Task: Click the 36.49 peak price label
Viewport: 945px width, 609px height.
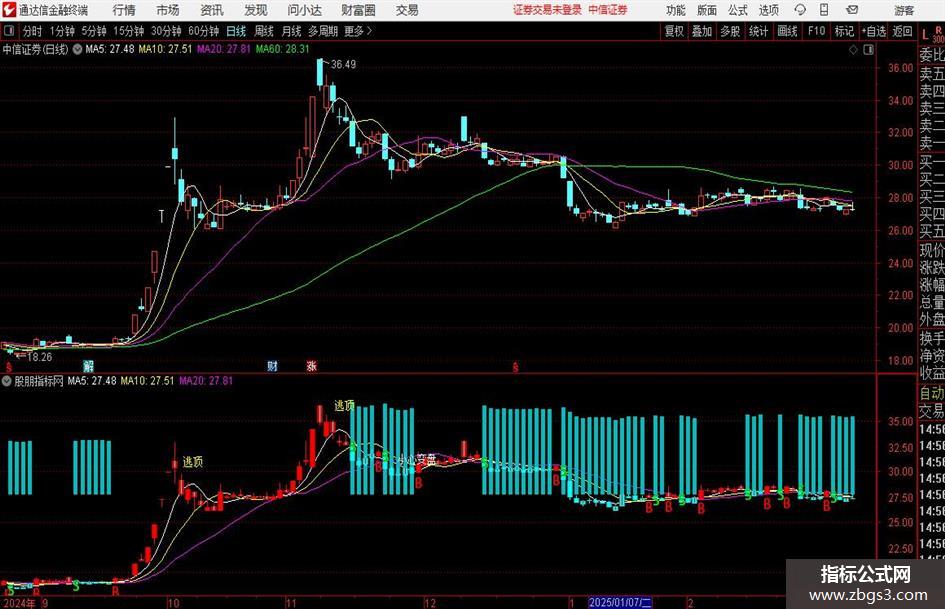Action: (x=344, y=65)
